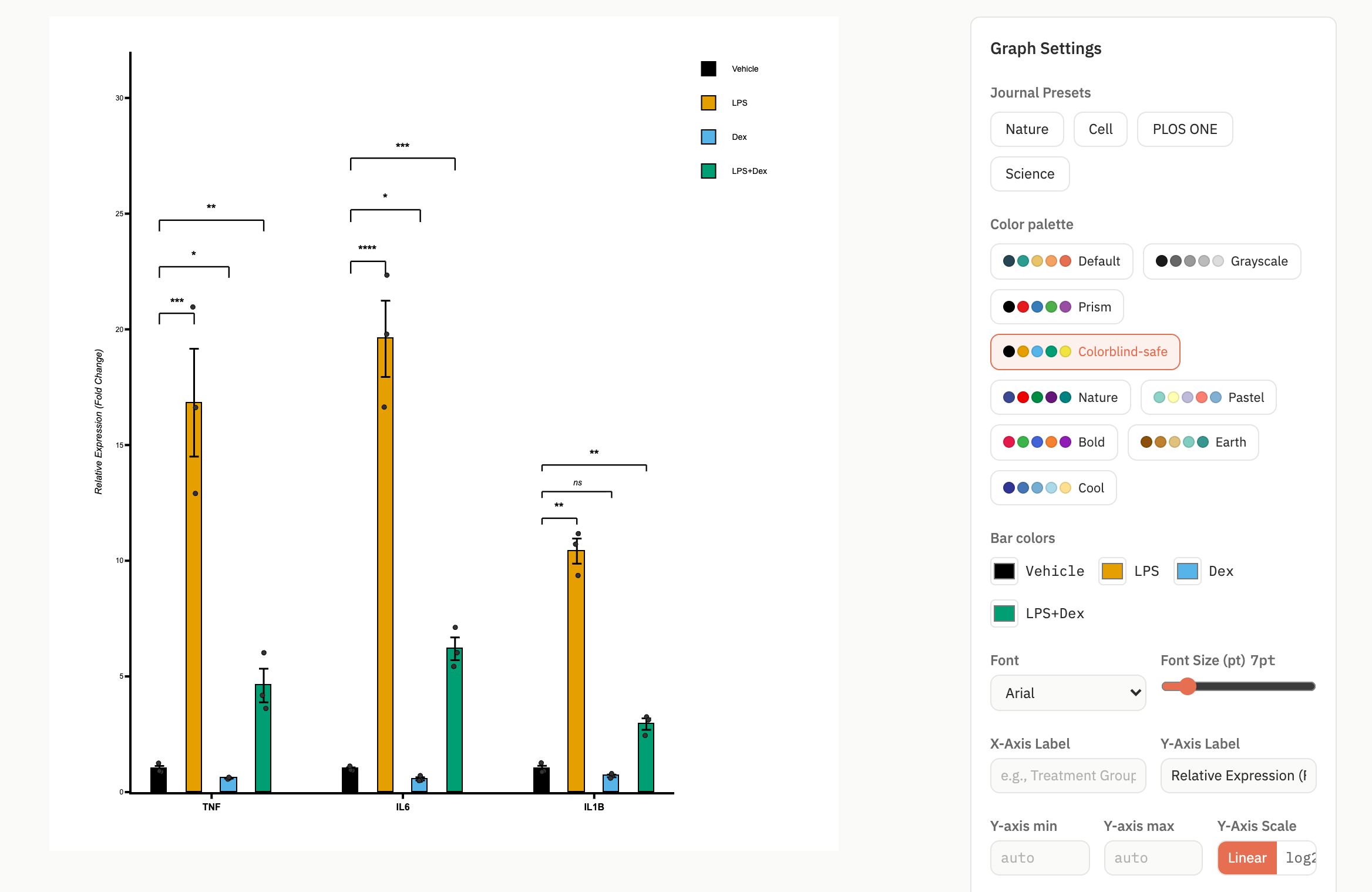Open the Dex bar color swatch
This screenshot has height=892, width=1372.
(1187, 571)
